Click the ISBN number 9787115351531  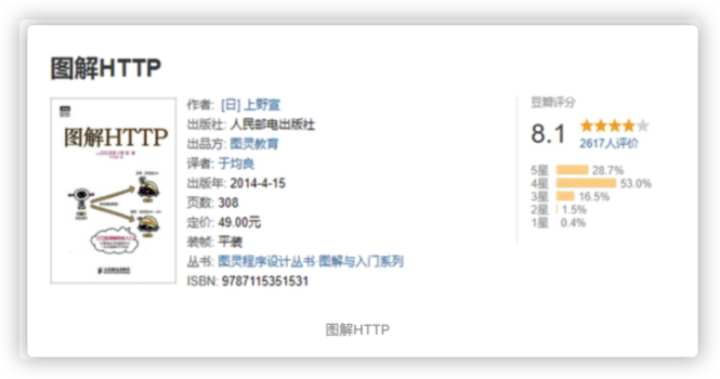[x=265, y=281]
